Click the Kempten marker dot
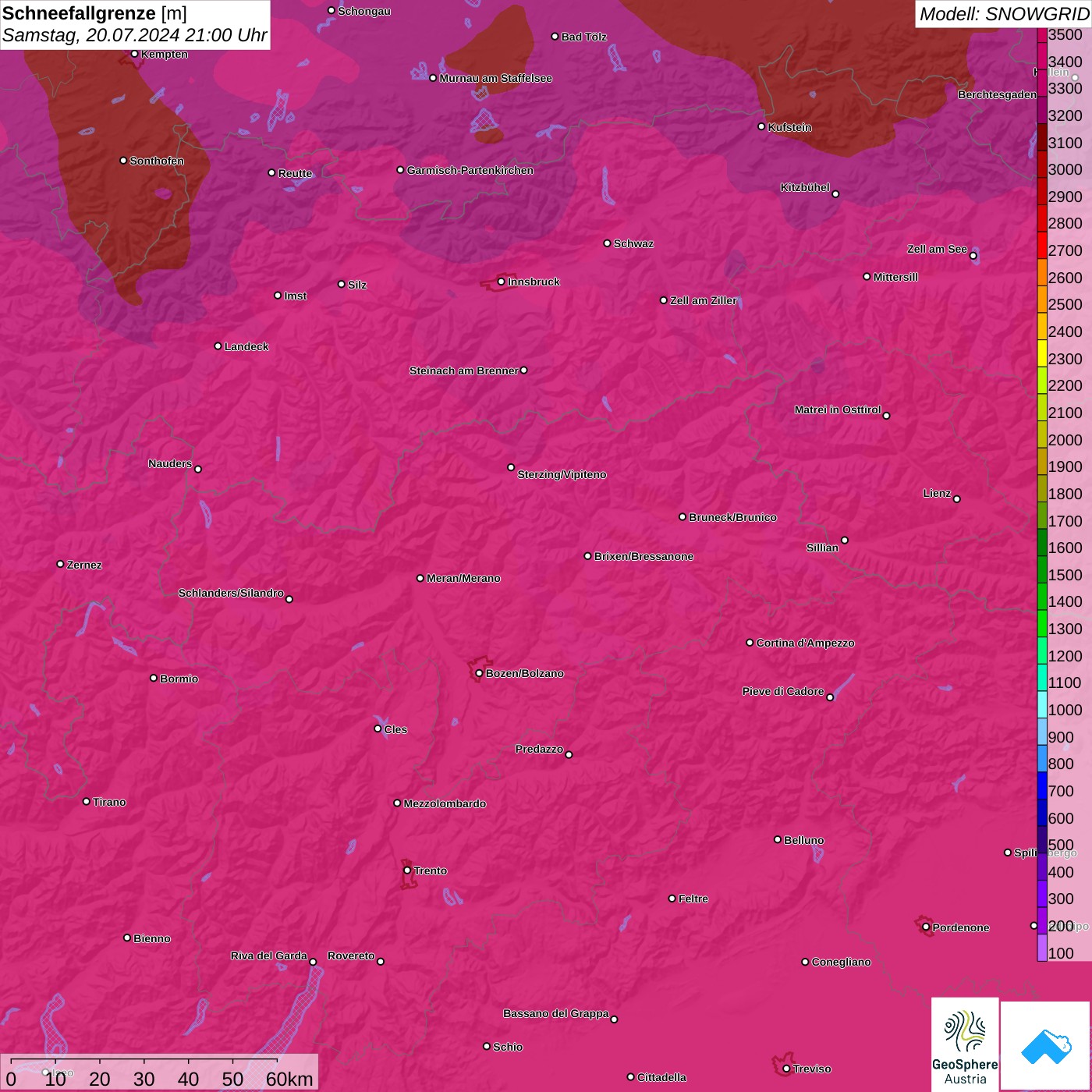This screenshot has height=1092, width=1092. tap(134, 54)
